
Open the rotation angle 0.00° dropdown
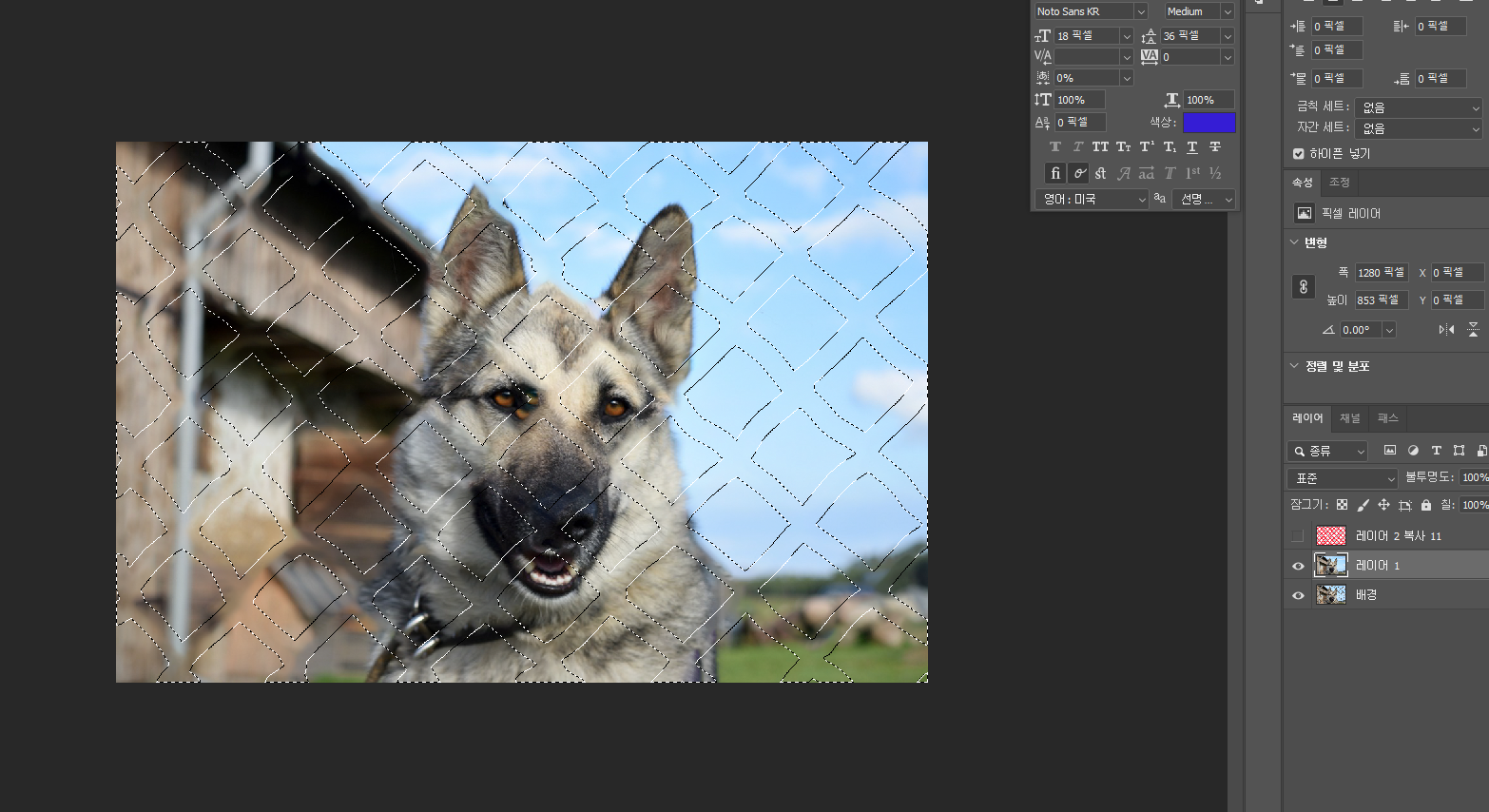[1389, 330]
